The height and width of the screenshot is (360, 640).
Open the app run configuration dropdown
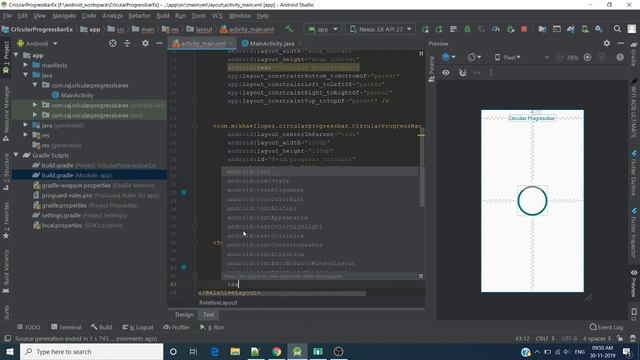(322, 29)
